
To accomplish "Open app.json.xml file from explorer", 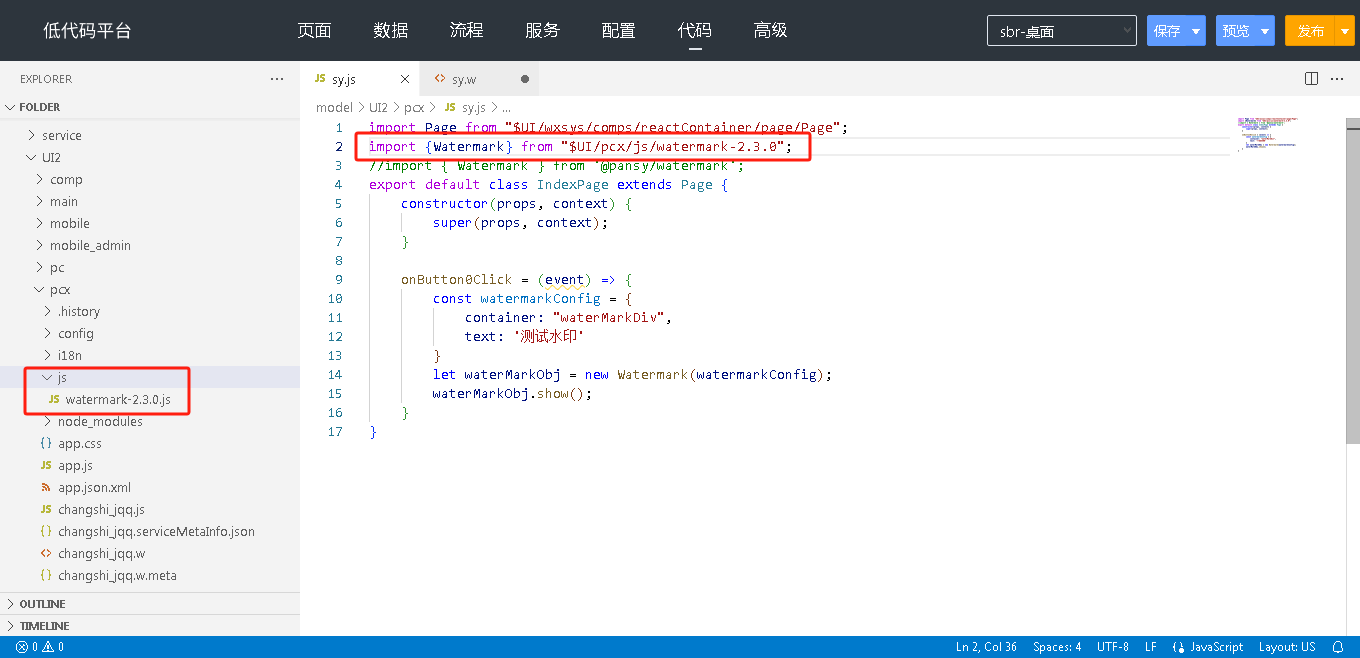I will point(94,488).
